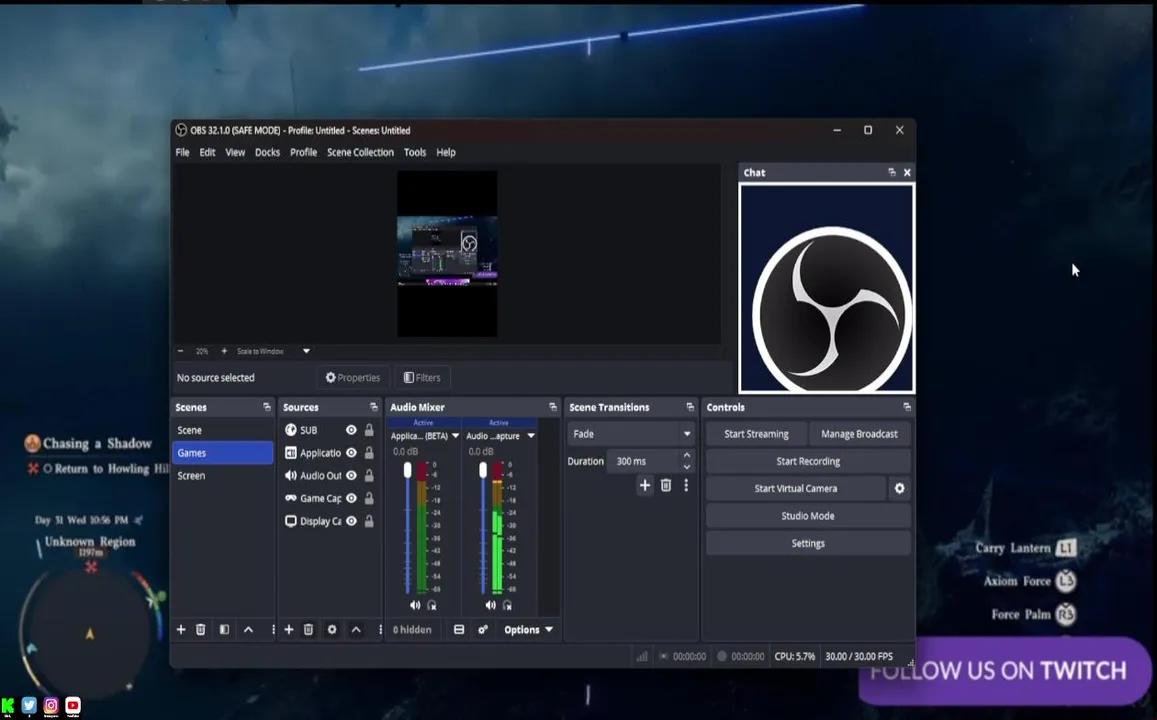
Task: Hide the Audio Output source
Action: (351, 476)
